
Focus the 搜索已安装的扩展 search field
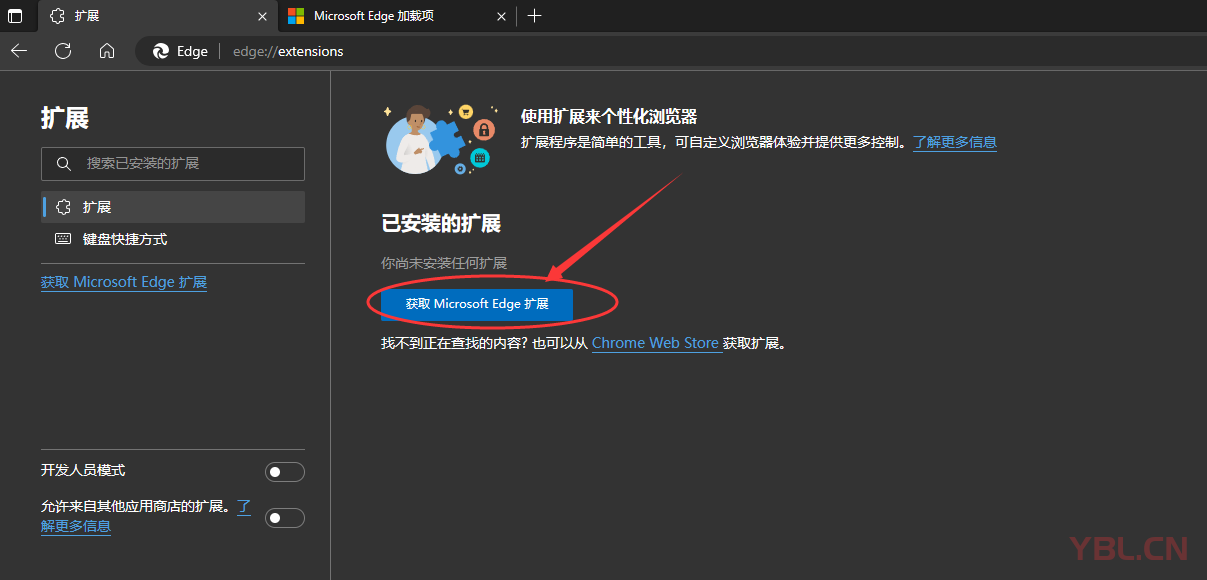coord(185,163)
